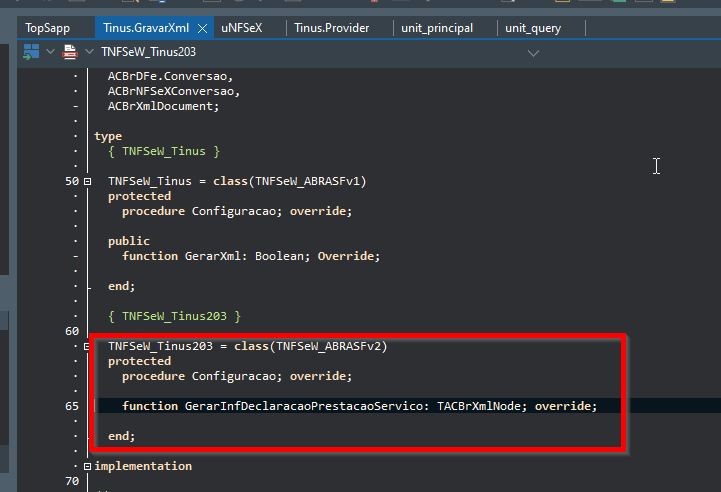Click TNFSeW_Tinus203 = class(TNFSeW_ABRASFv2) declaration

[247, 346]
